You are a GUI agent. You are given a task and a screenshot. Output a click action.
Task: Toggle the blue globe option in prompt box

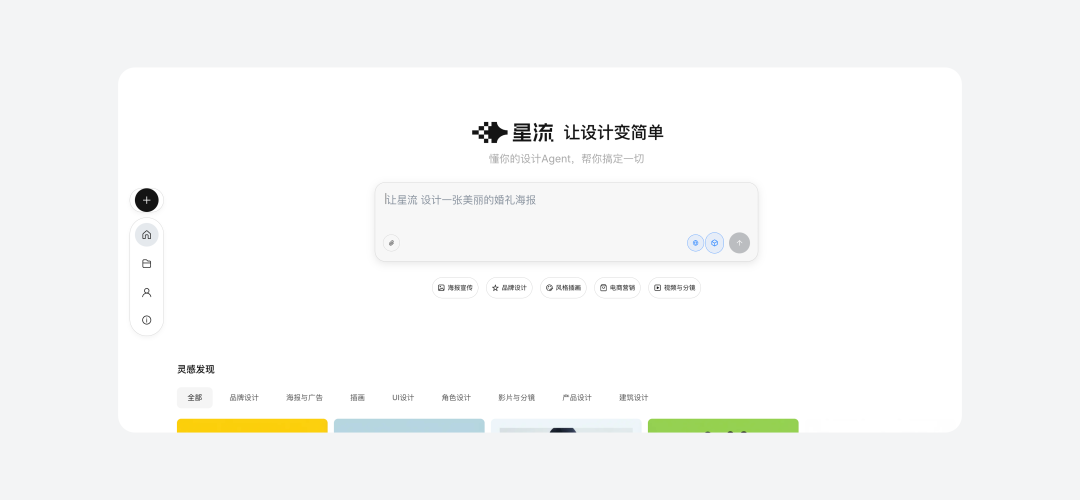695,243
